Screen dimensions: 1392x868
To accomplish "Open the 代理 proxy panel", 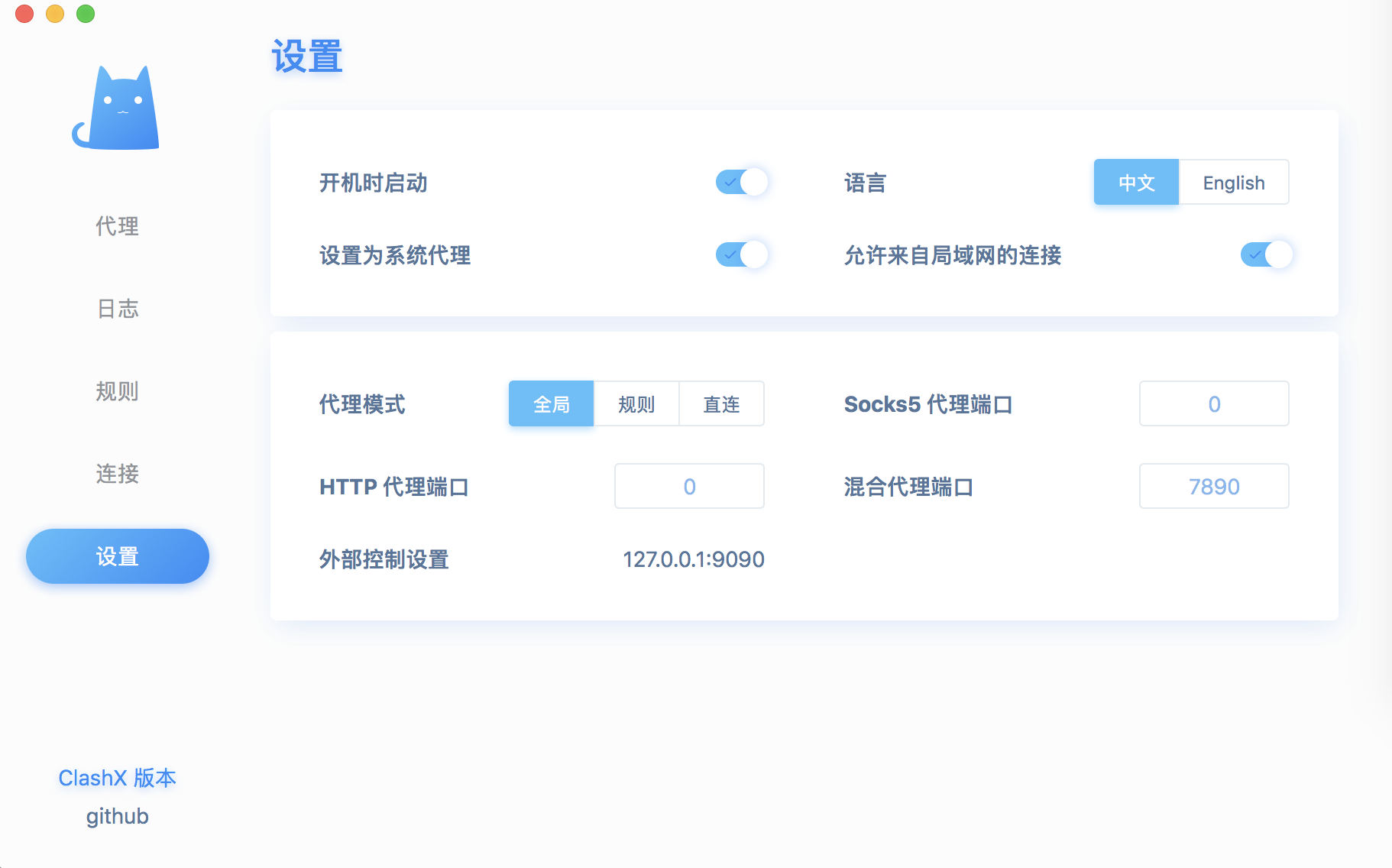I will click(116, 226).
